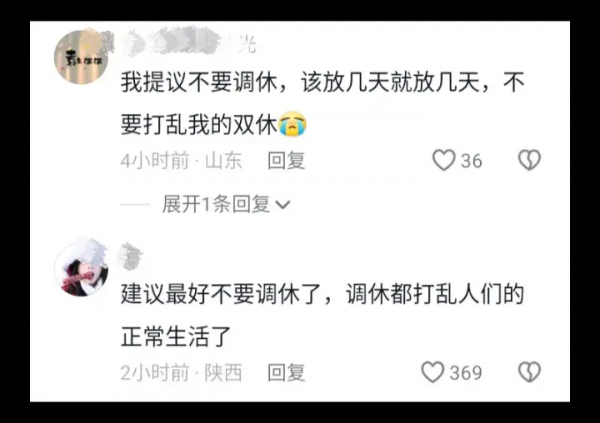Click the 4小时前 · 山东 timestamp

click(x=181, y=160)
